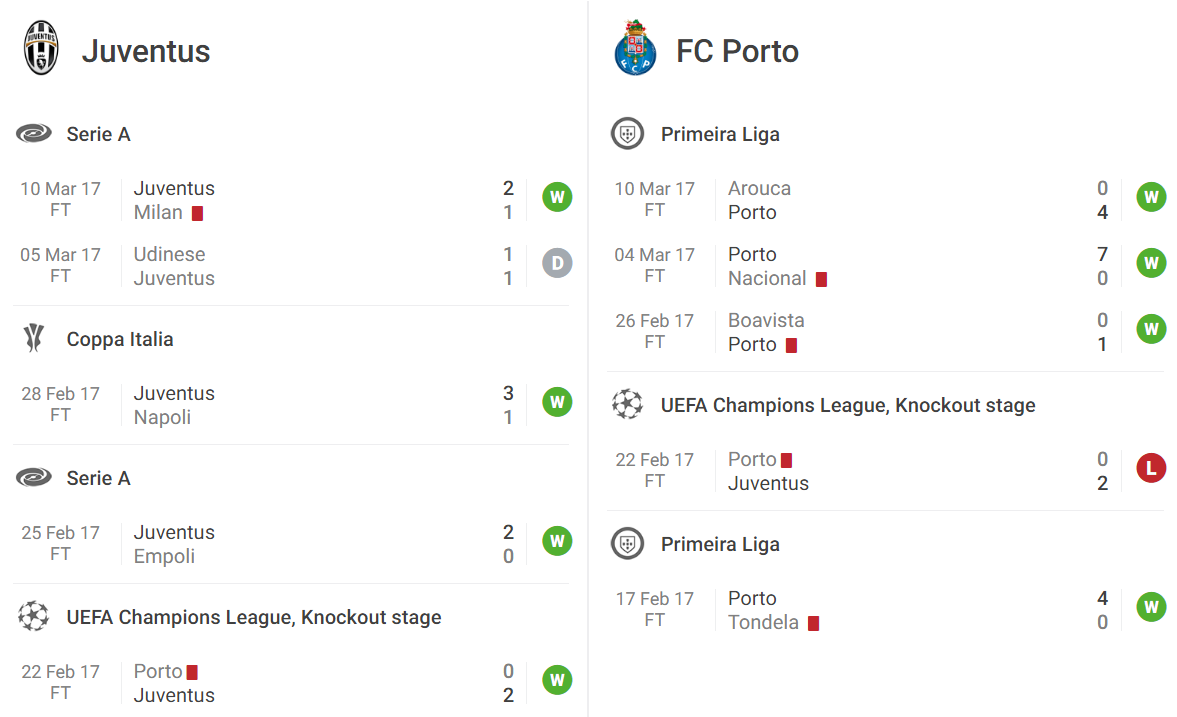Click the Juventus club crest logo
Viewport: 1177px width, 717px height.
[x=41, y=48]
